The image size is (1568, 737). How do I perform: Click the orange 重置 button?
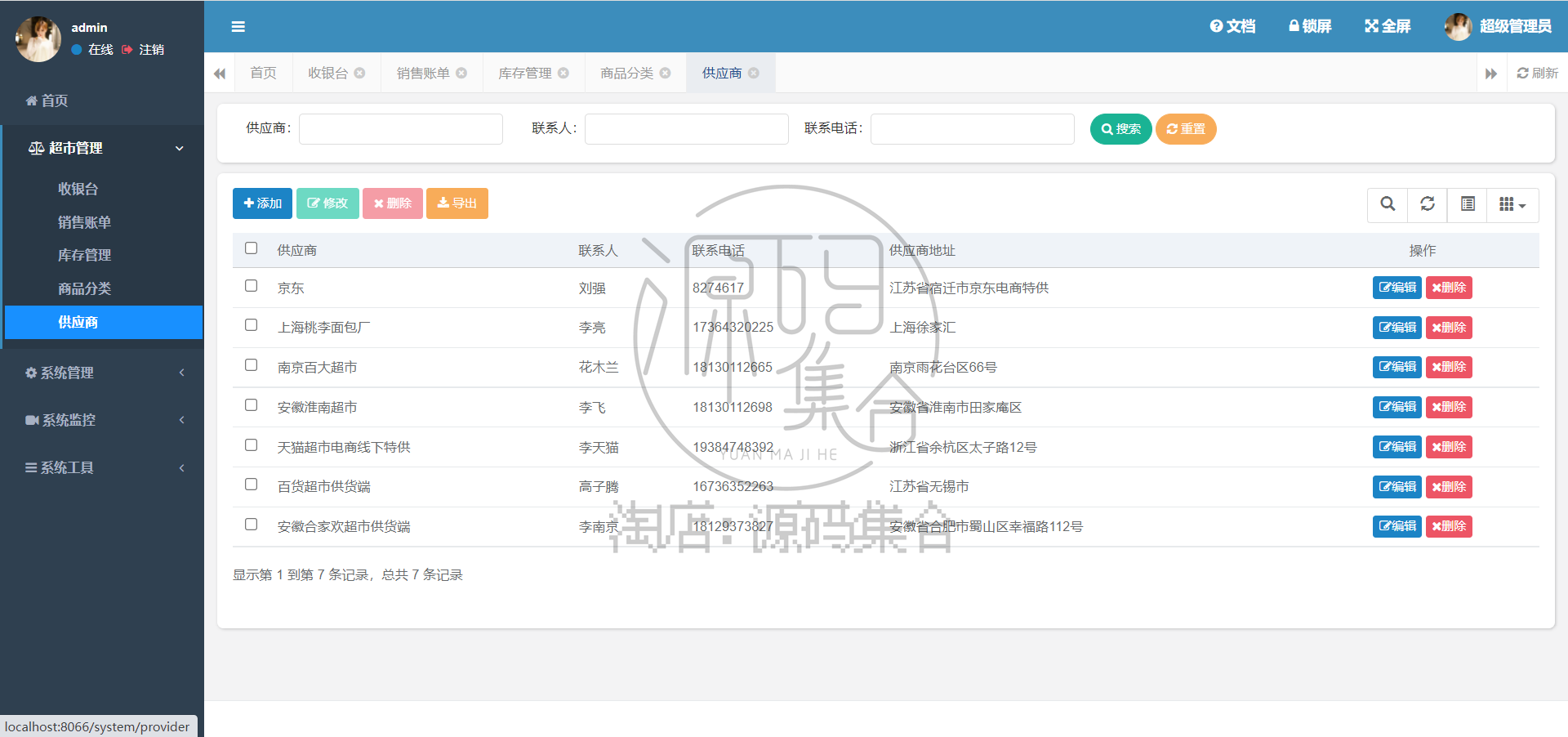coord(1186,129)
